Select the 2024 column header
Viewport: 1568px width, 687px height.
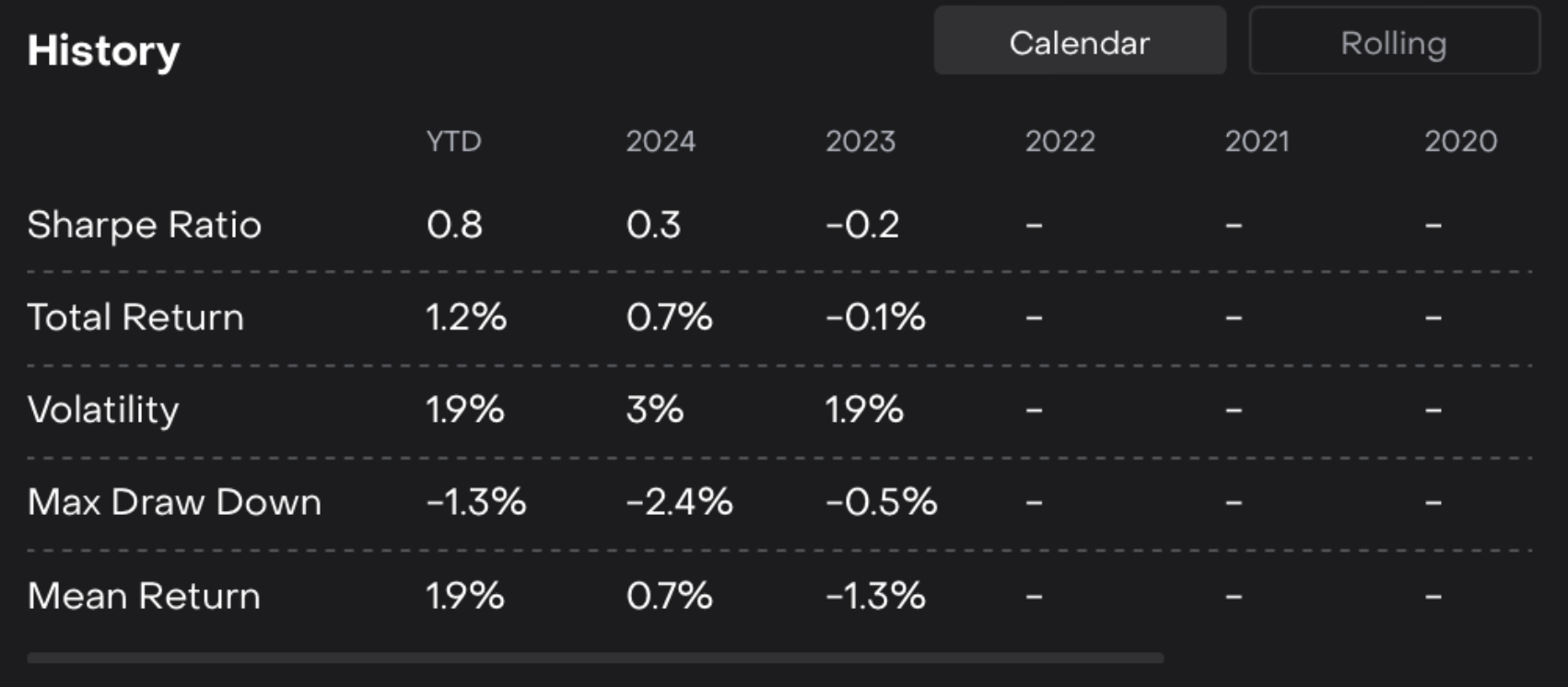pos(661,141)
